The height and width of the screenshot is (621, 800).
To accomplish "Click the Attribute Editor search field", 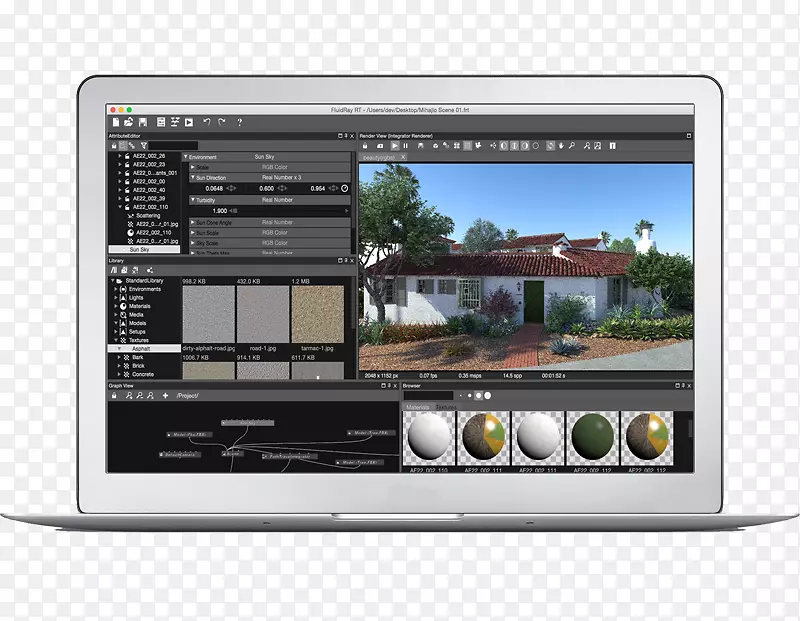I will click(173, 146).
